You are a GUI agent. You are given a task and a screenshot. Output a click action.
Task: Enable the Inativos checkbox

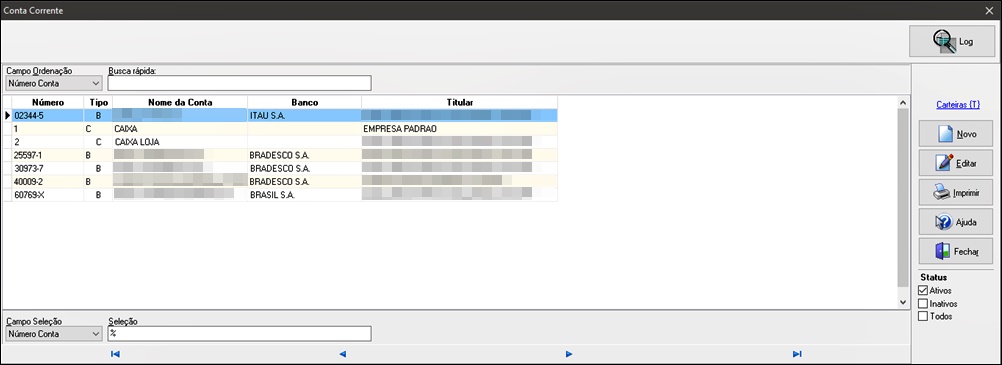pos(922,304)
